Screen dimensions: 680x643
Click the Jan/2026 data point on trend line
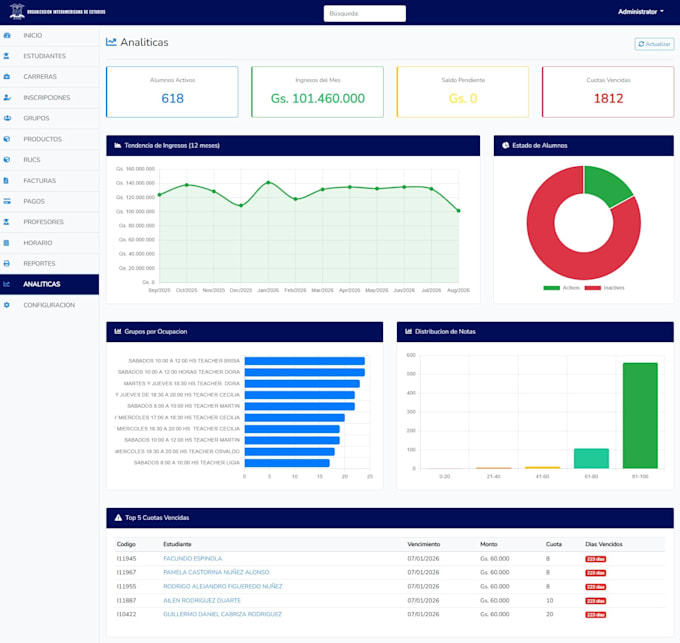click(x=268, y=183)
